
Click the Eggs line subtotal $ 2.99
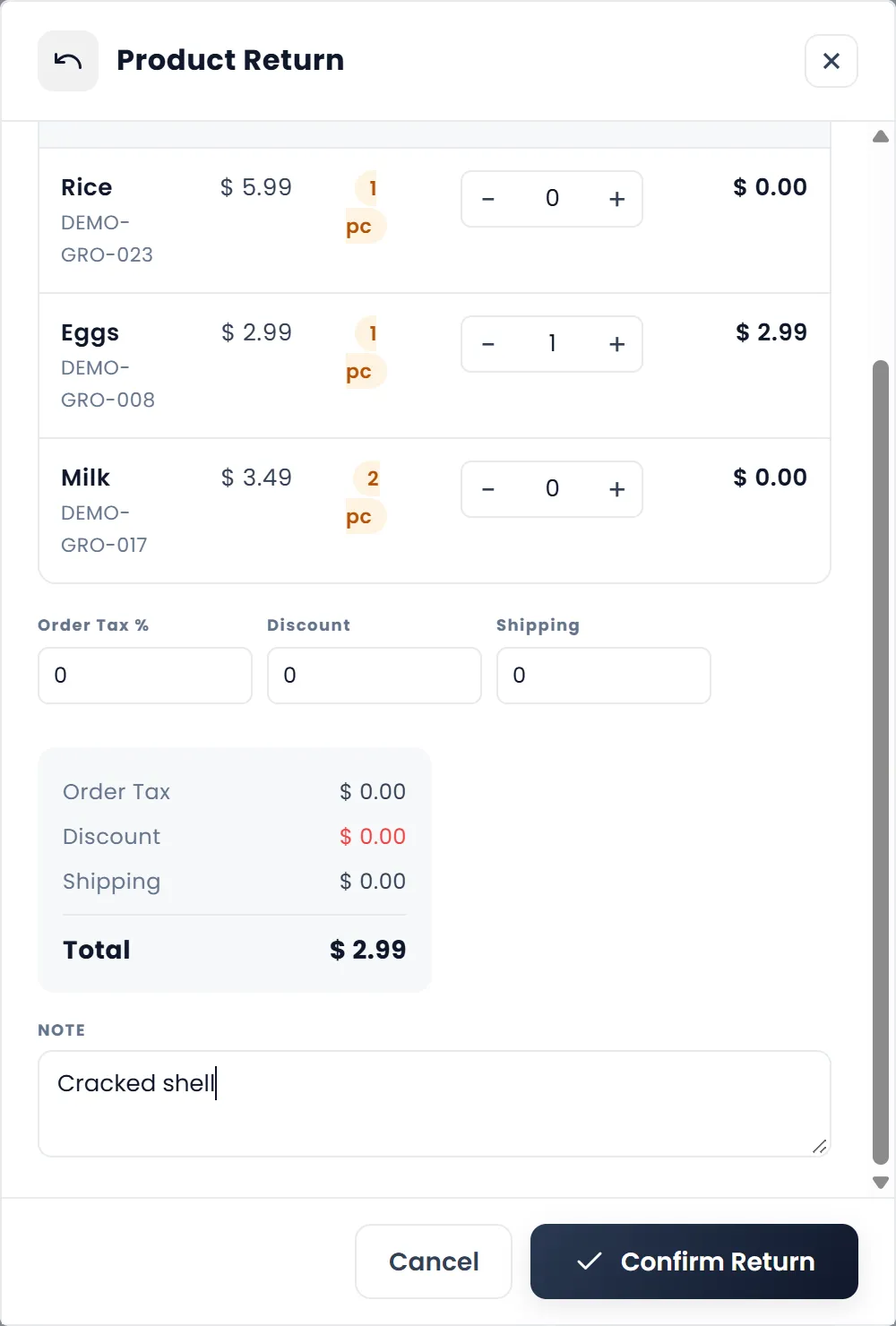tap(771, 332)
